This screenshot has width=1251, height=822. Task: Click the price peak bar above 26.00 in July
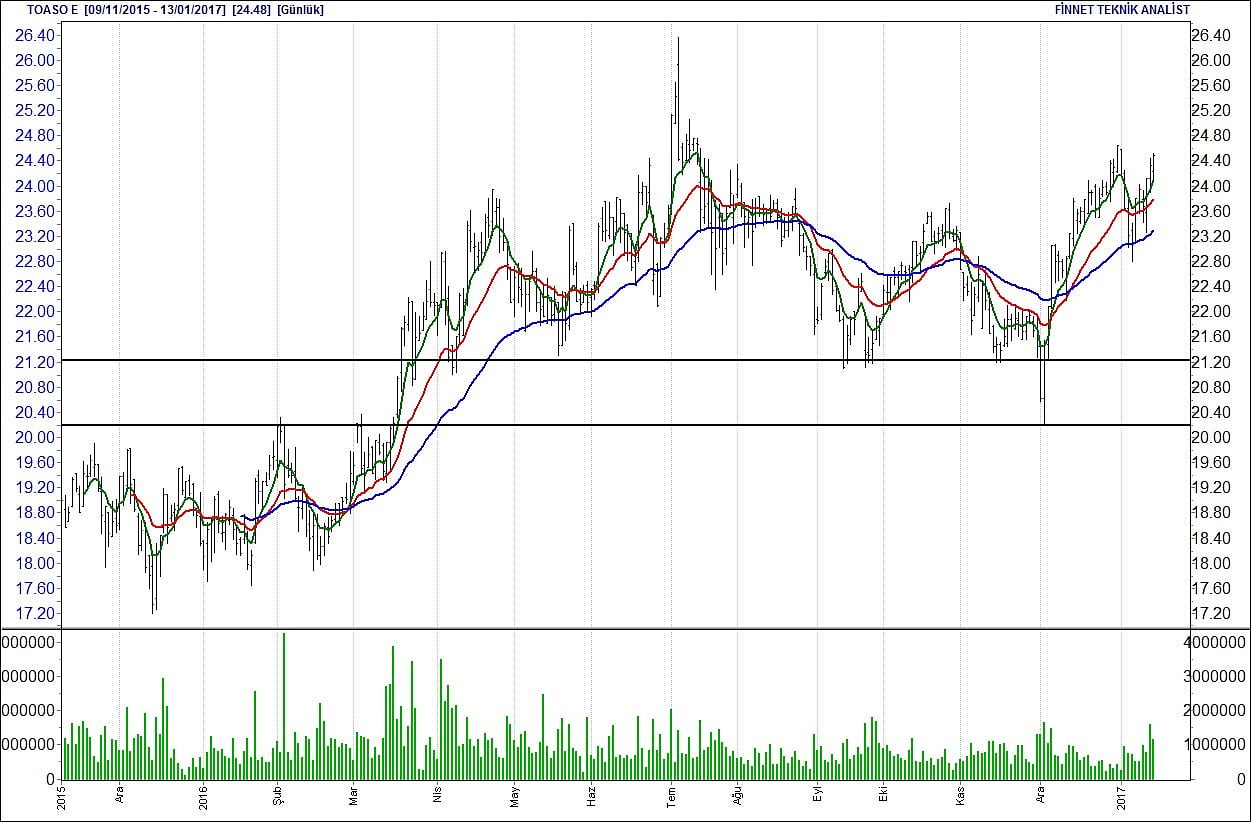coord(678,60)
